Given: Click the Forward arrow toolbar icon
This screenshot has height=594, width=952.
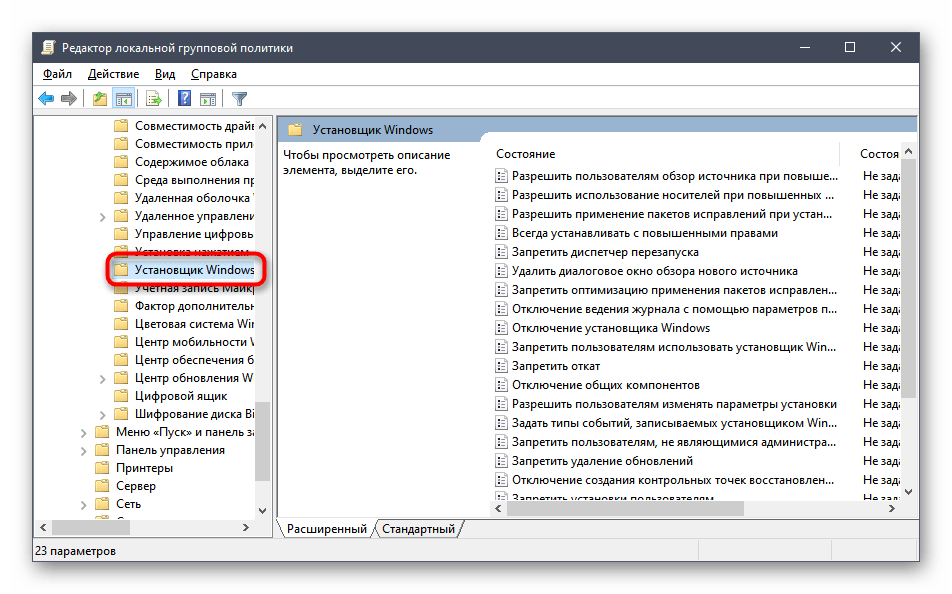Looking at the screenshot, I should [68, 99].
